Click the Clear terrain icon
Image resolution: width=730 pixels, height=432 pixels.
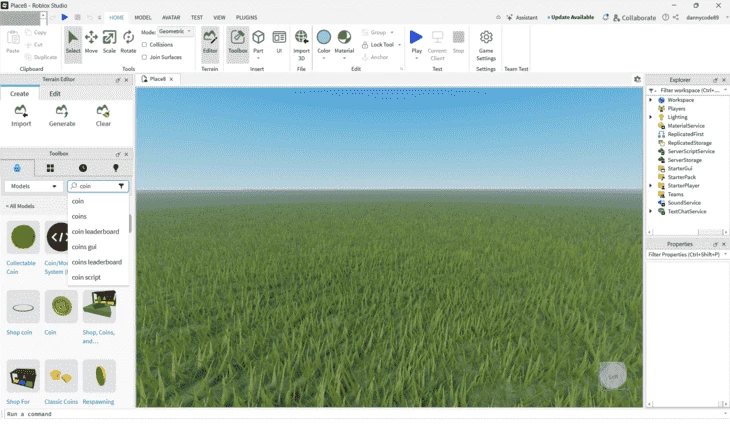(x=103, y=115)
